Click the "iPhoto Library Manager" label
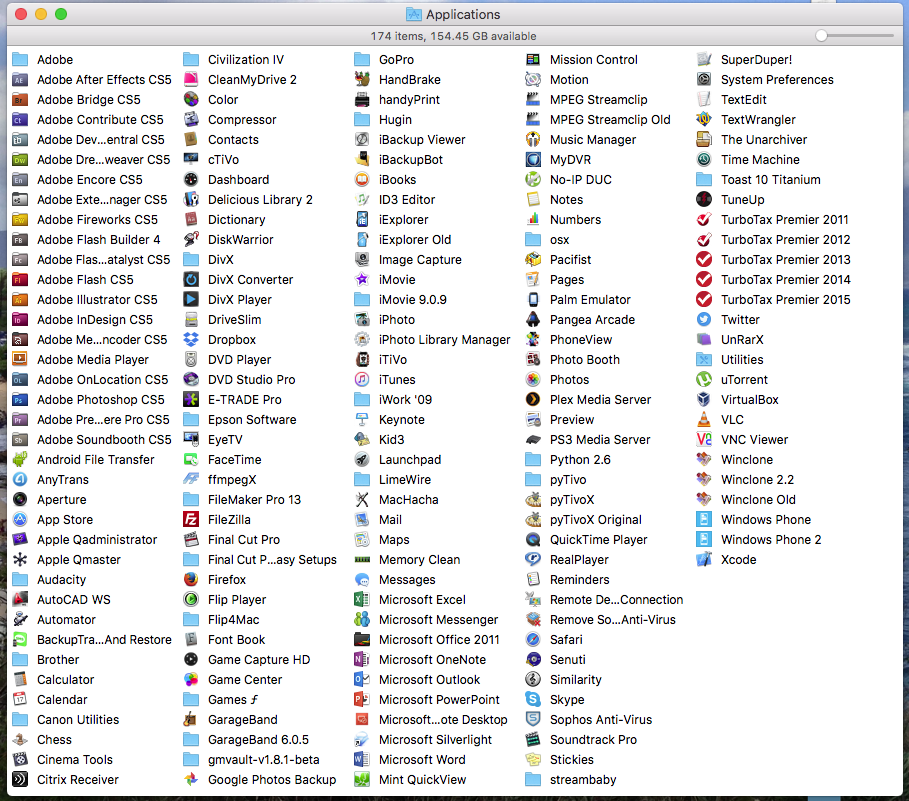 (445, 340)
